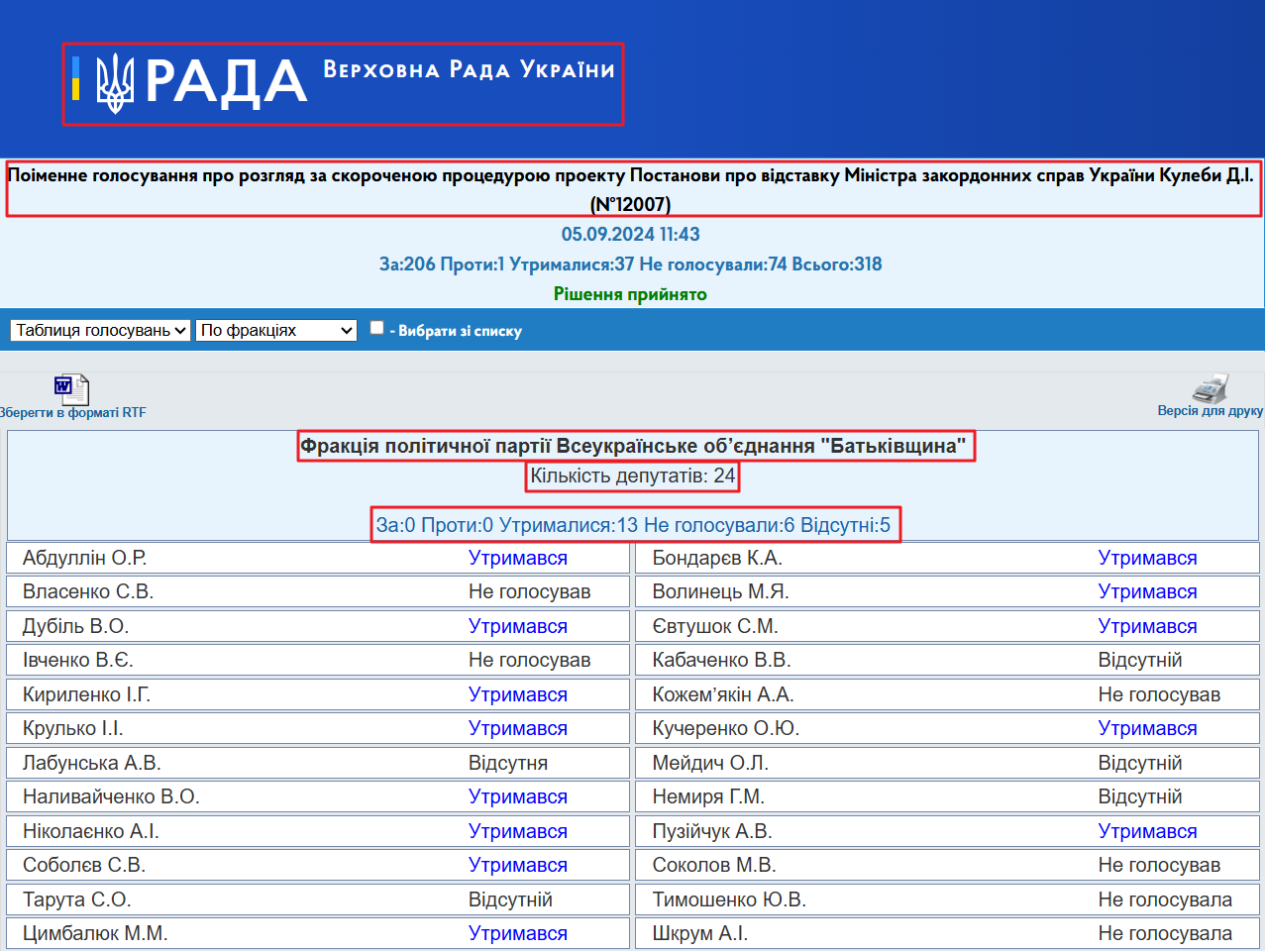Select deputy 'Пузійчук А.В.'
This screenshot has height=952, width=1265.
click(x=712, y=831)
